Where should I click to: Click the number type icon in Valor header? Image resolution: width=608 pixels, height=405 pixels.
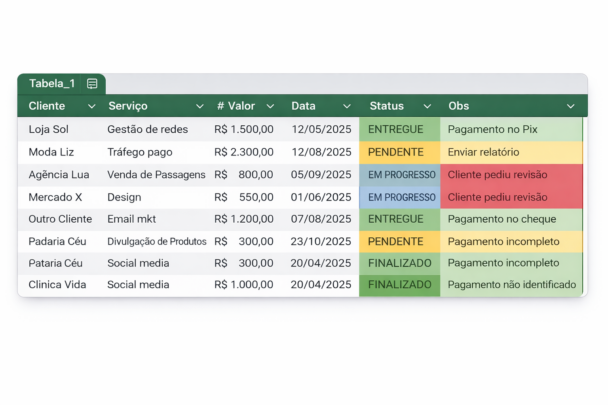(220, 106)
